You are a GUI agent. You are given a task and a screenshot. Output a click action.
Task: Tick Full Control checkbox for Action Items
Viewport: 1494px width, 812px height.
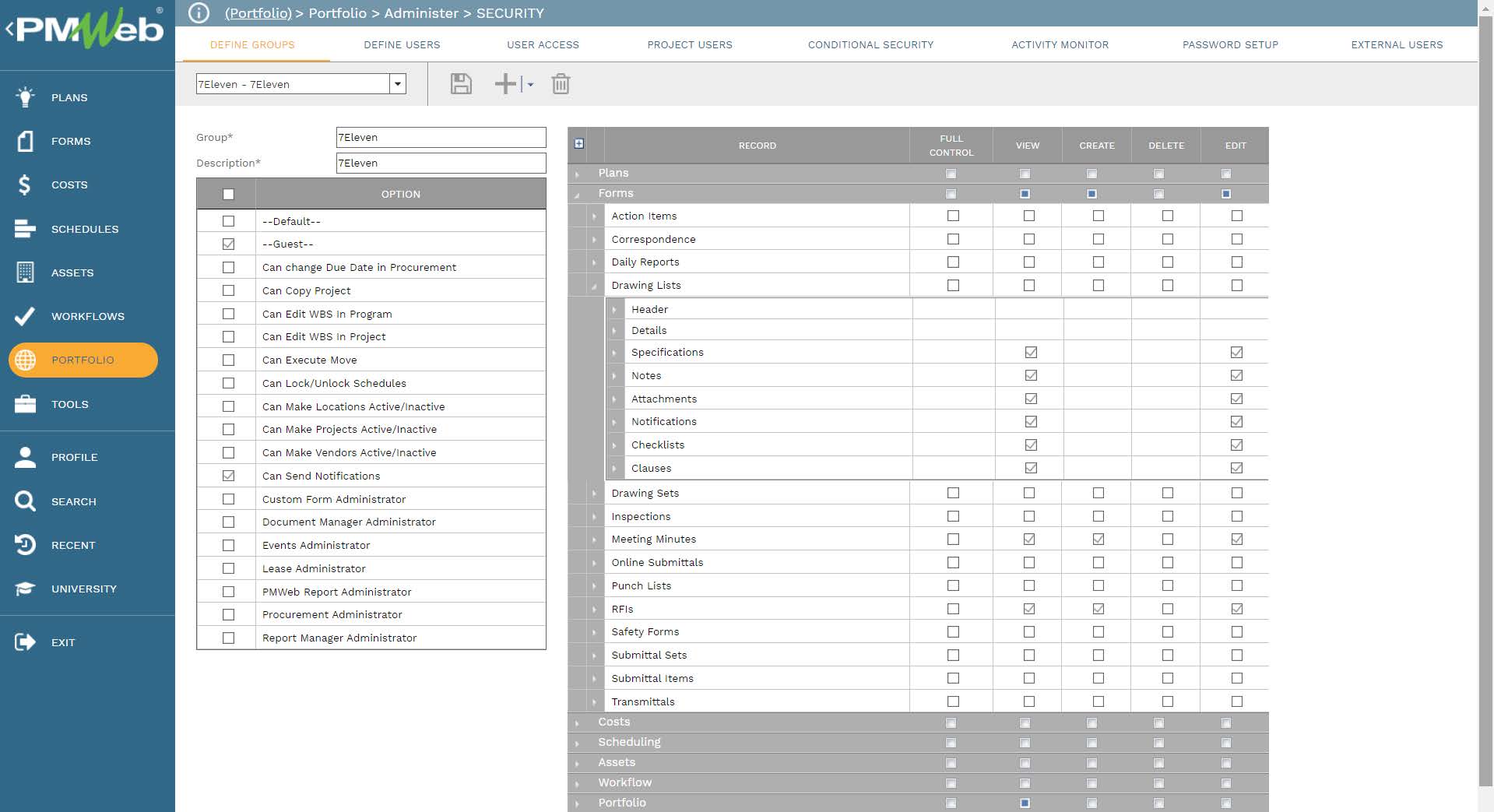953,216
